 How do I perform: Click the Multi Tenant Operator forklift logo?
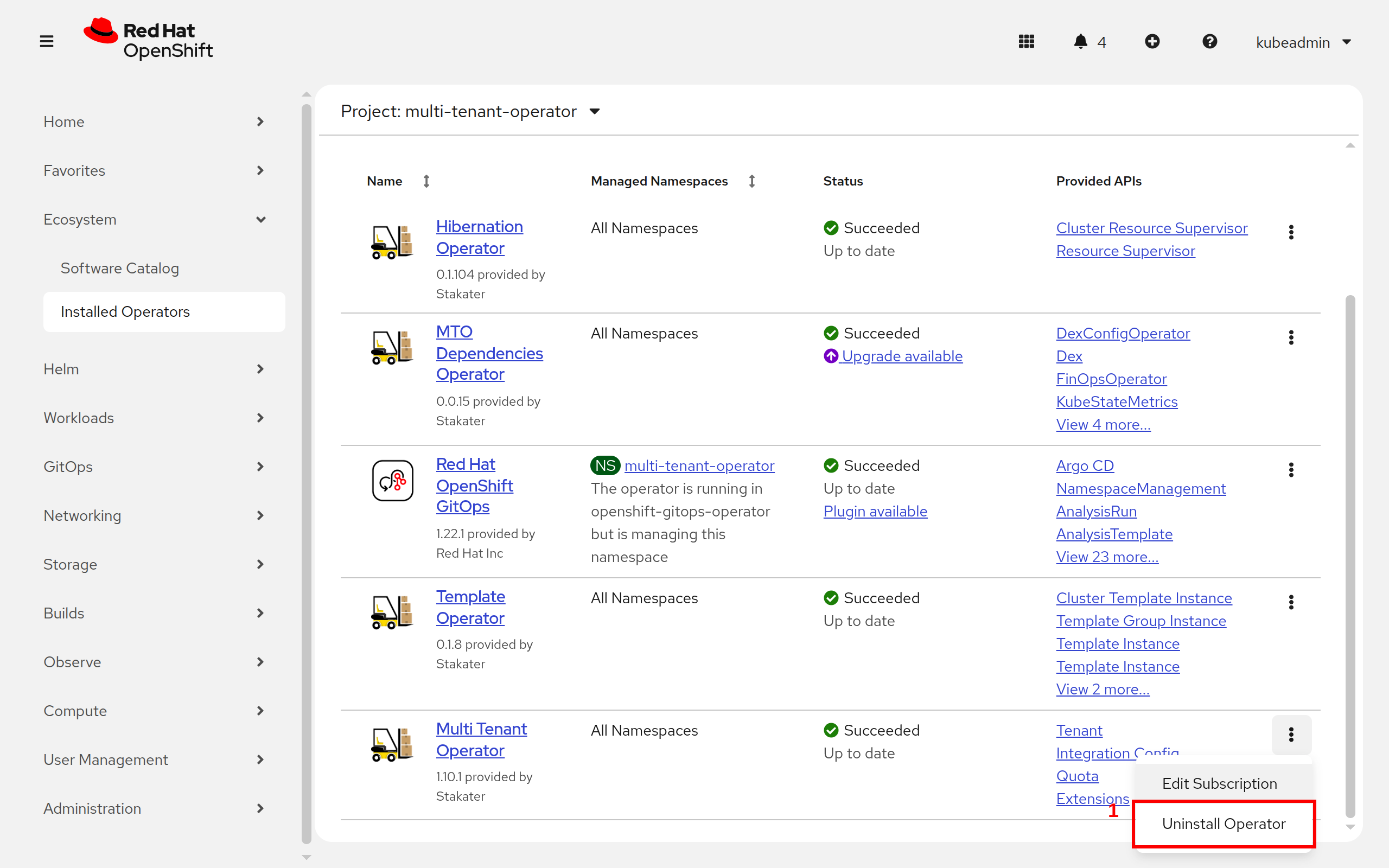393,744
